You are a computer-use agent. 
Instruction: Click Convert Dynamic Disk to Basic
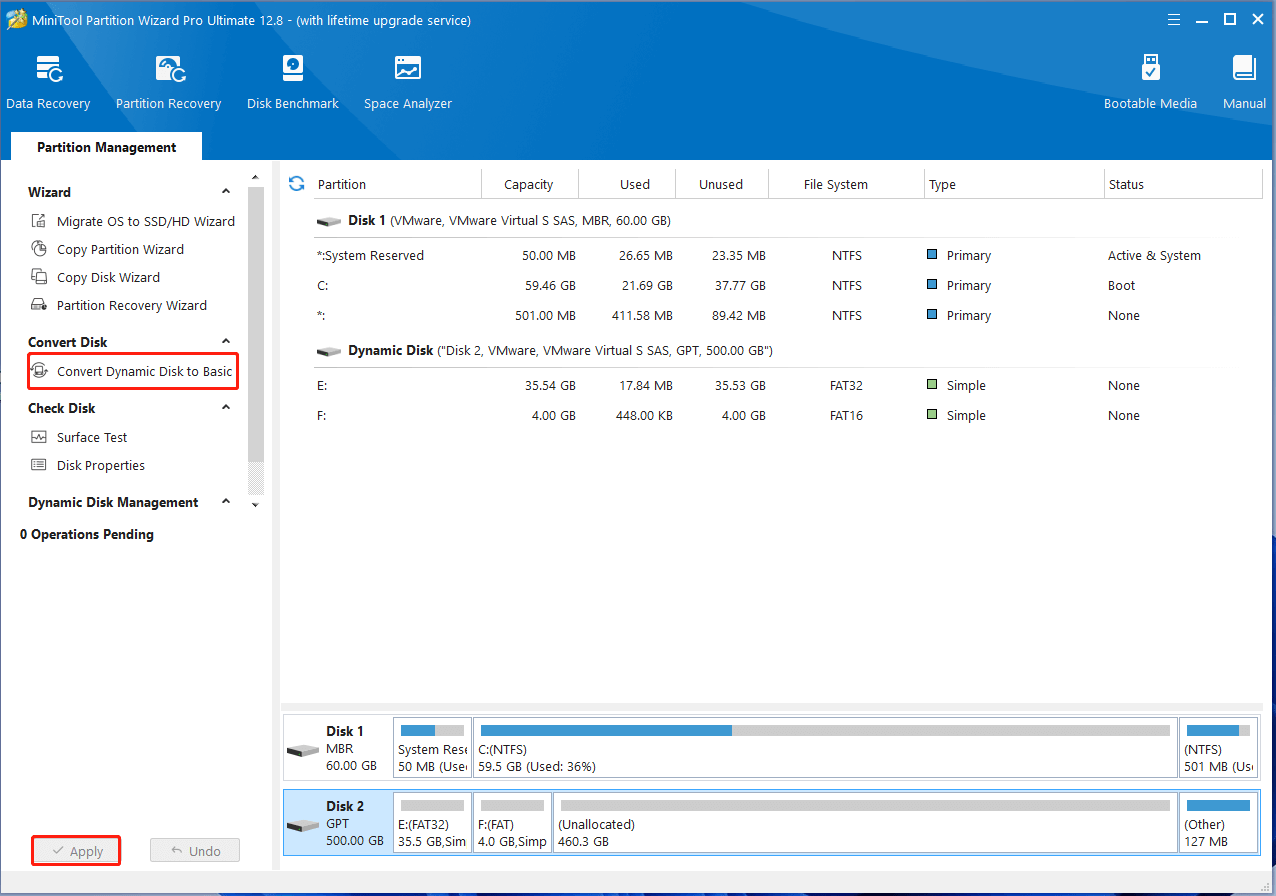point(144,371)
